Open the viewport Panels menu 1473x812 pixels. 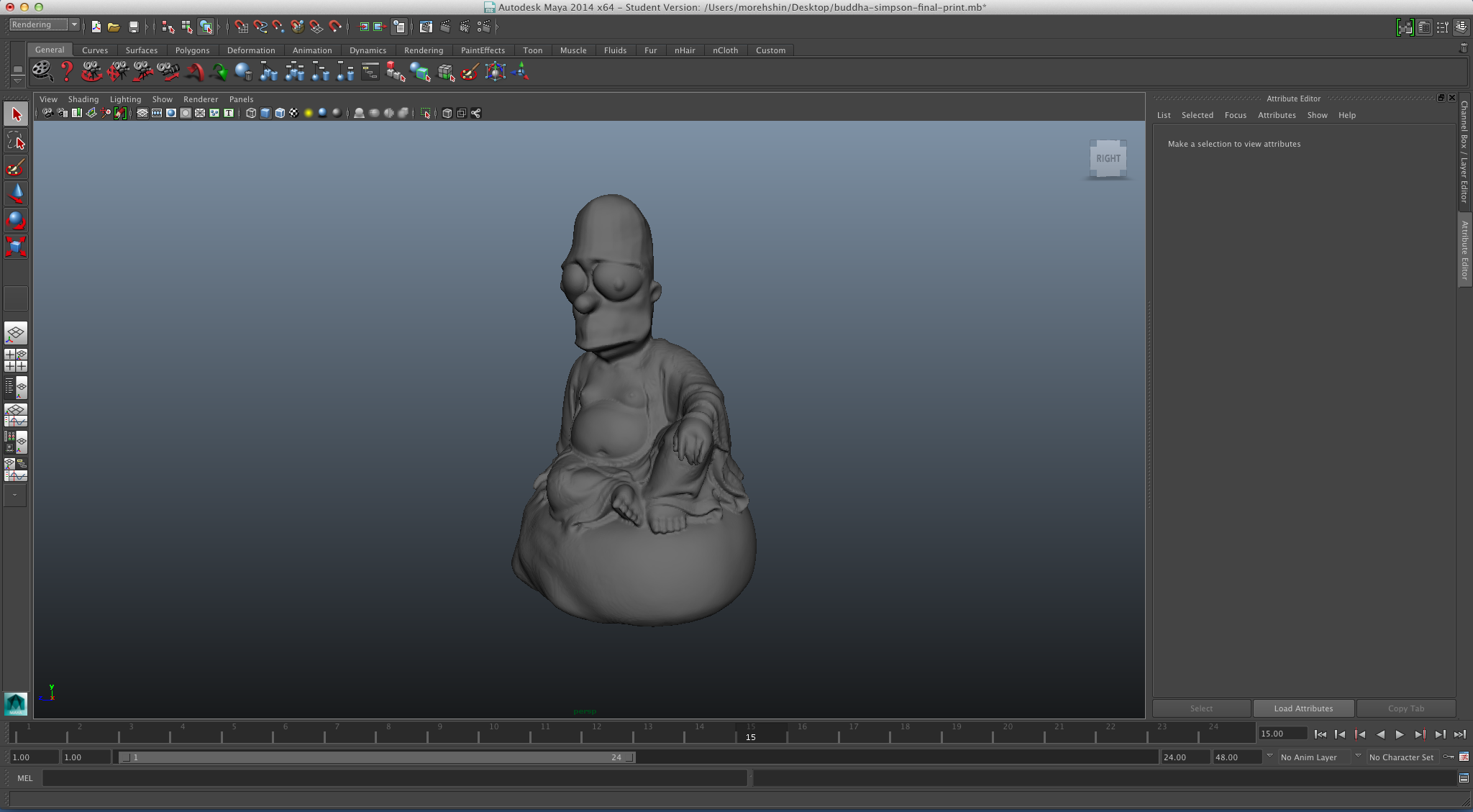tap(241, 99)
